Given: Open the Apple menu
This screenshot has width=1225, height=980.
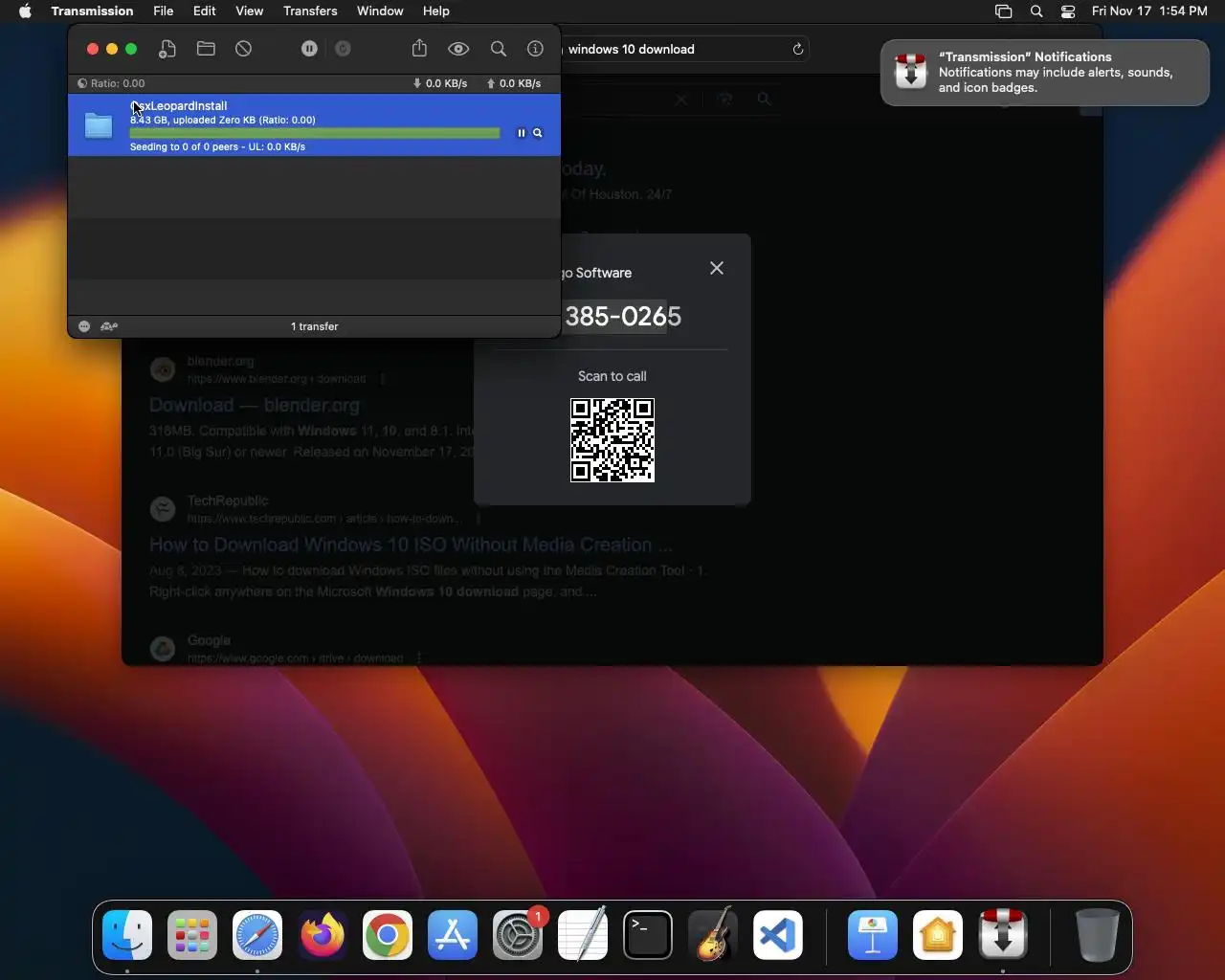Looking at the screenshot, I should [x=25, y=11].
